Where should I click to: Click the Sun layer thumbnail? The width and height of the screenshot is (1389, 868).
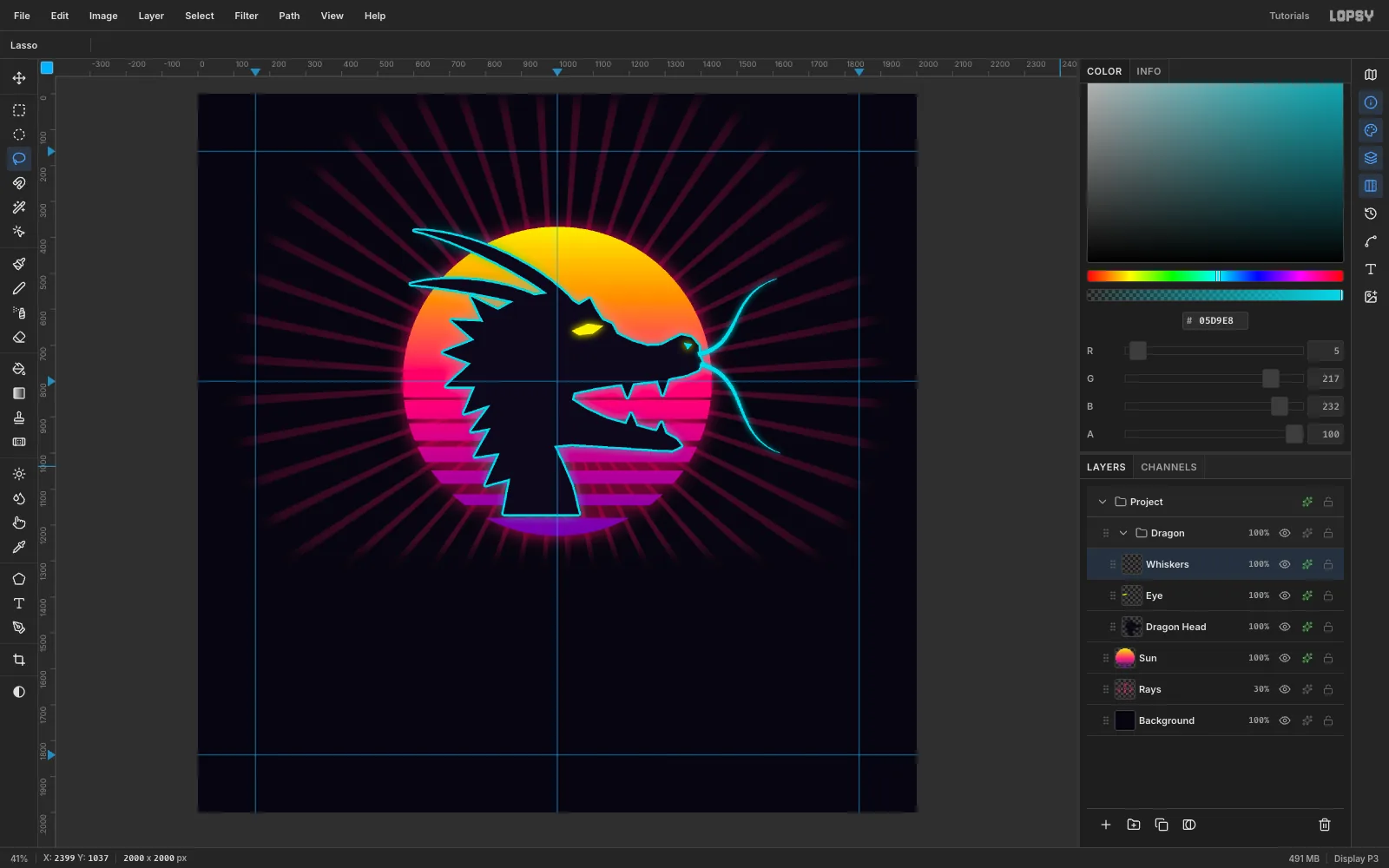coord(1125,658)
